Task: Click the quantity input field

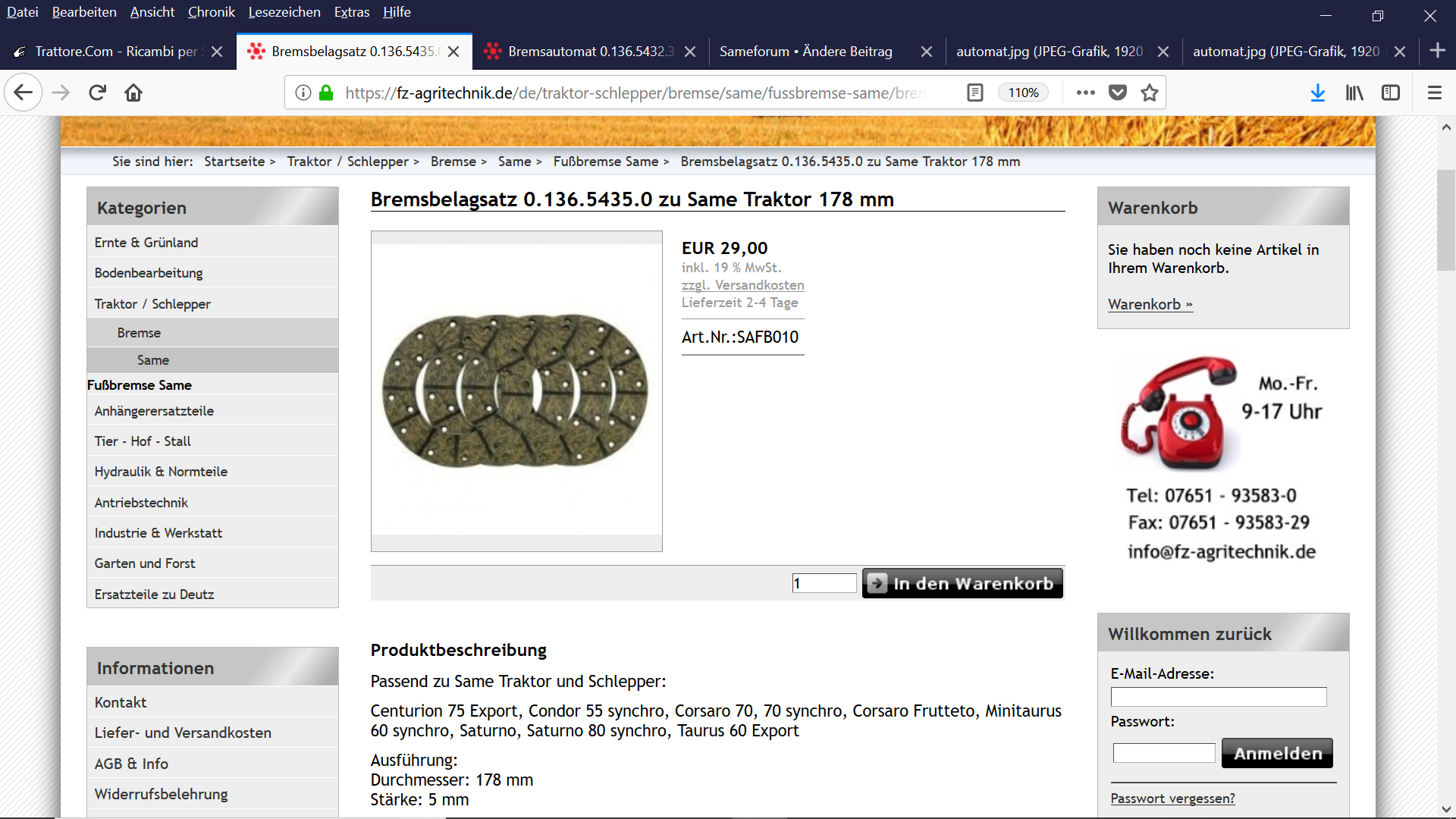Action: 824,583
